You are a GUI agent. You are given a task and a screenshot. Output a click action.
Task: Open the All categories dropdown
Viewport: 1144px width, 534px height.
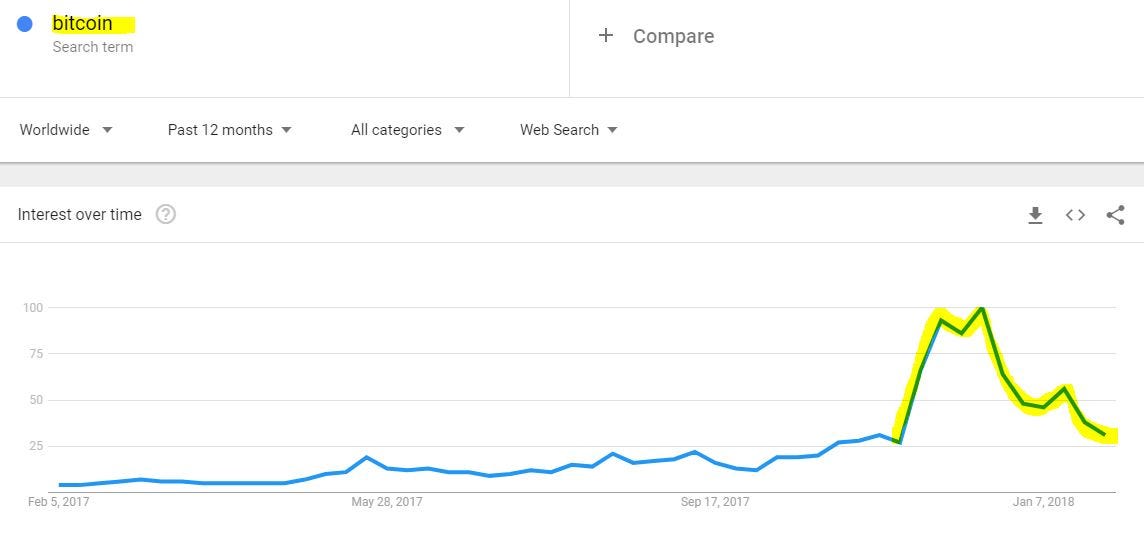[x=408, y=130]
